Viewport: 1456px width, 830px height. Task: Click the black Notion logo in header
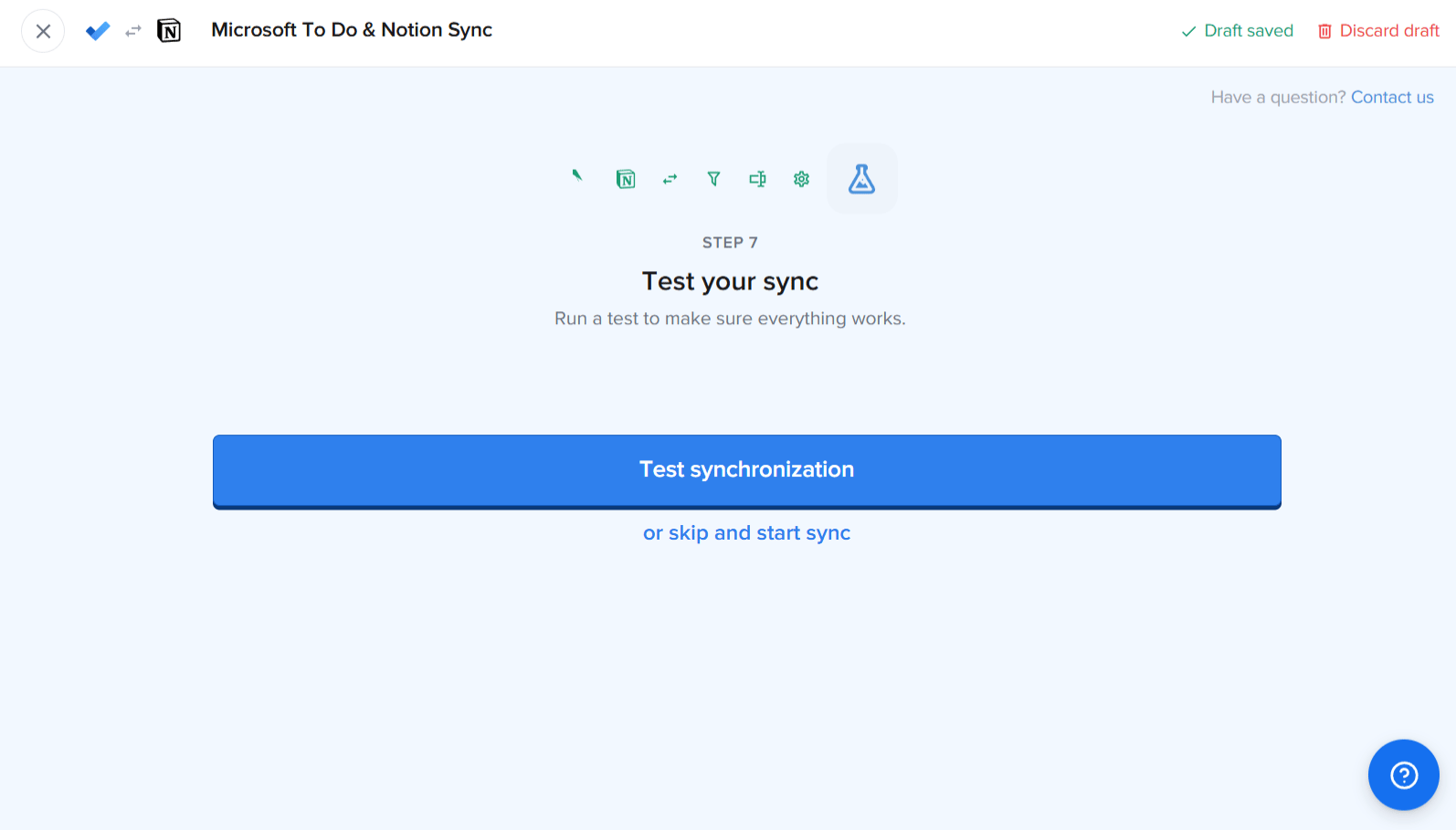coord(169,31)
